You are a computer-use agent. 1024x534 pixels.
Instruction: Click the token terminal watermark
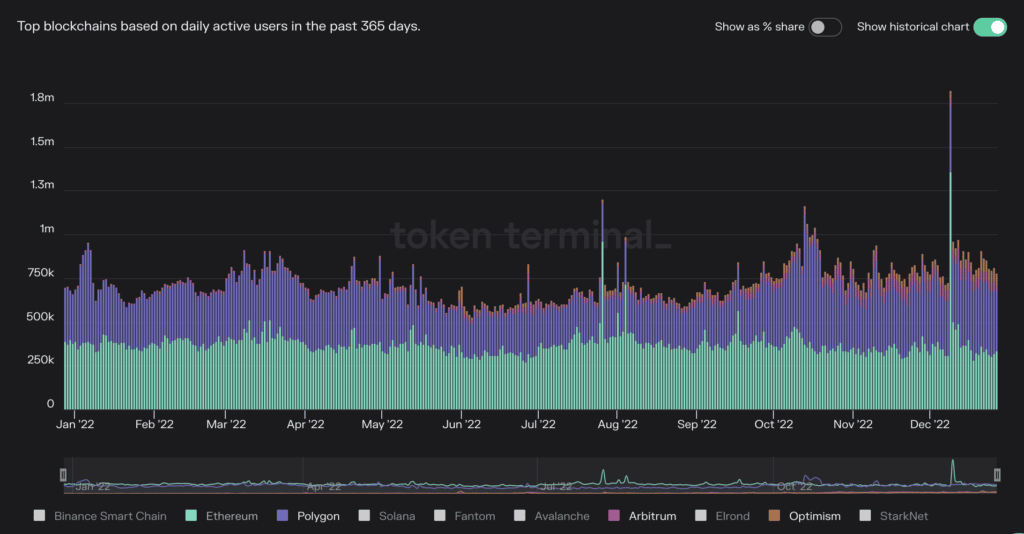pos(530,236)
